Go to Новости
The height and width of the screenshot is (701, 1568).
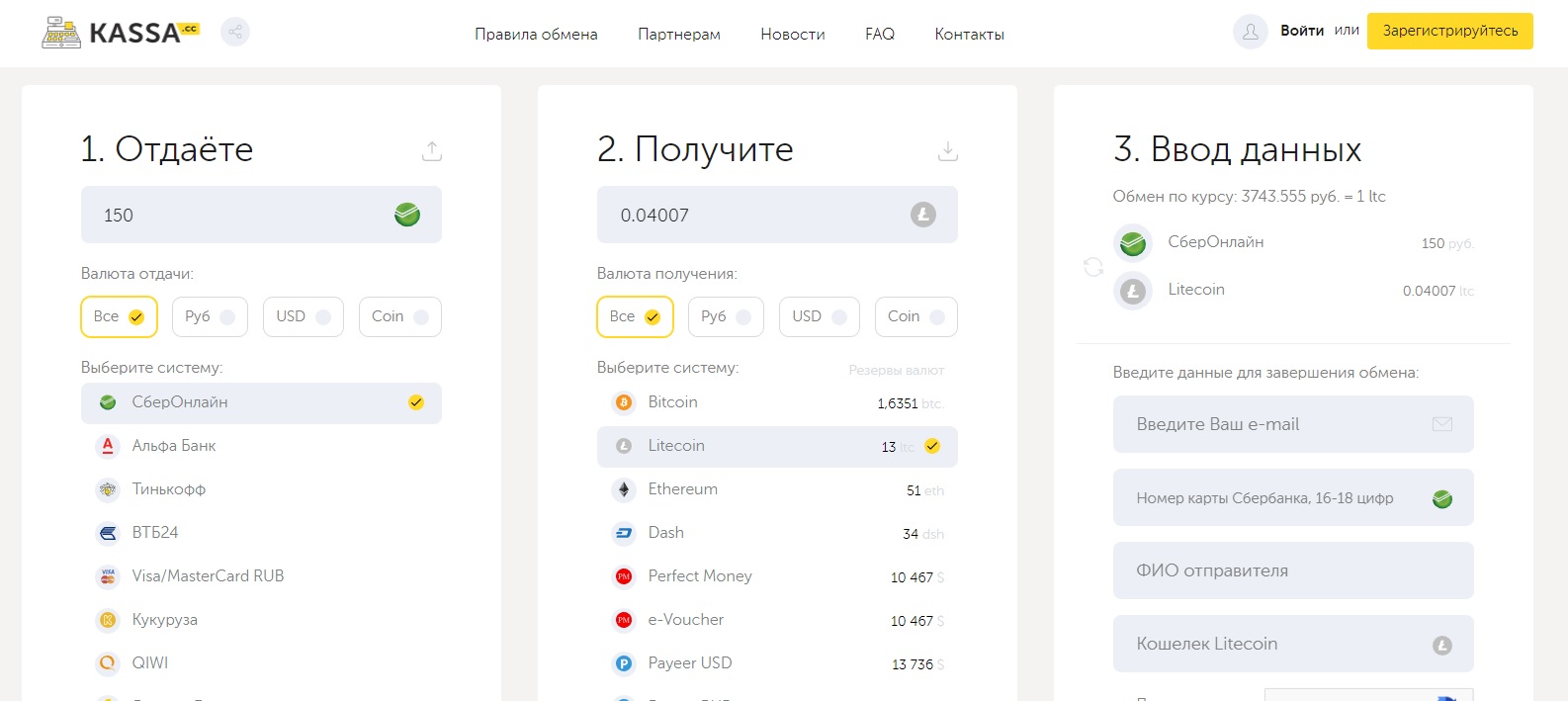793,34
